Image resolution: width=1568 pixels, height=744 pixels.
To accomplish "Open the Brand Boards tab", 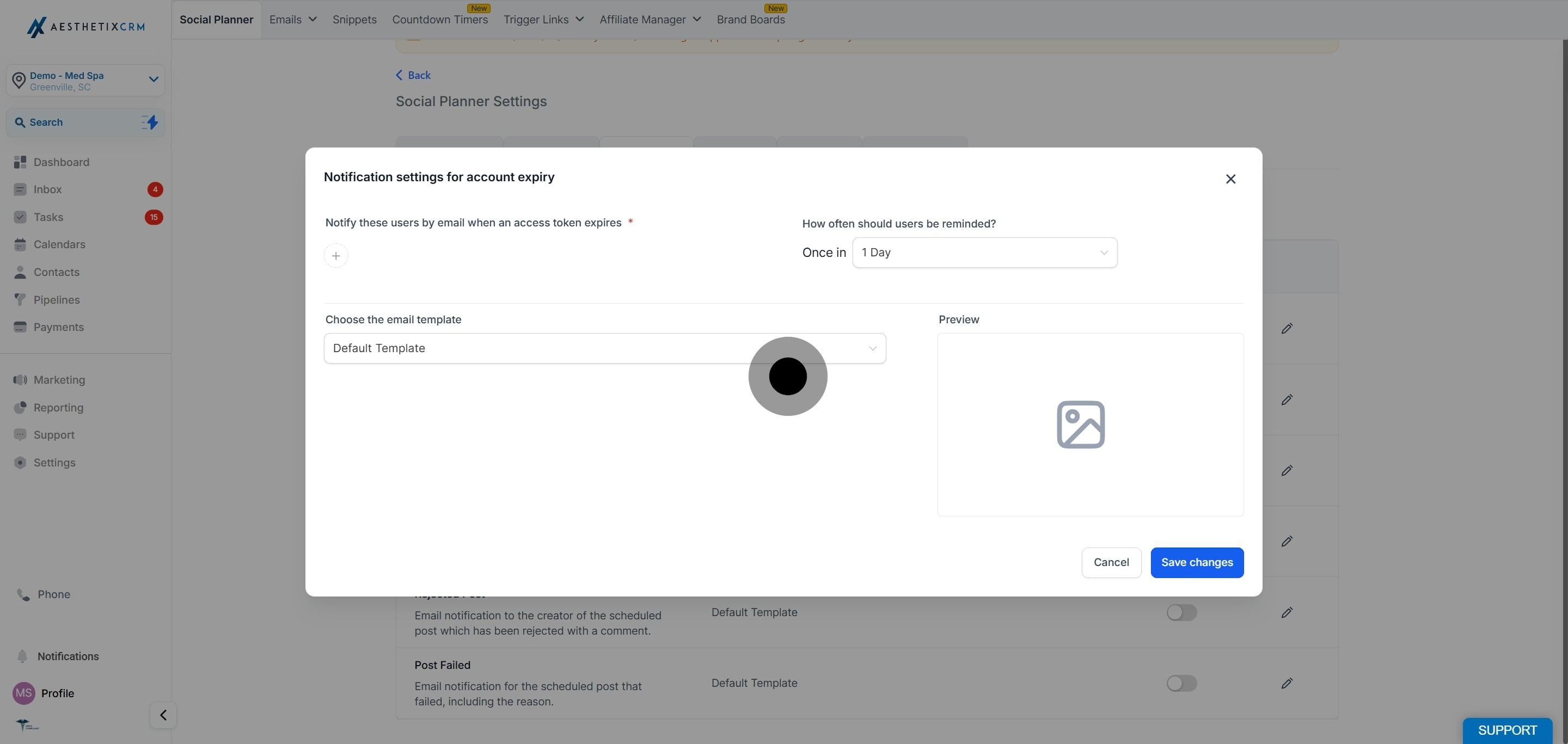I will [x=751, y=20].
